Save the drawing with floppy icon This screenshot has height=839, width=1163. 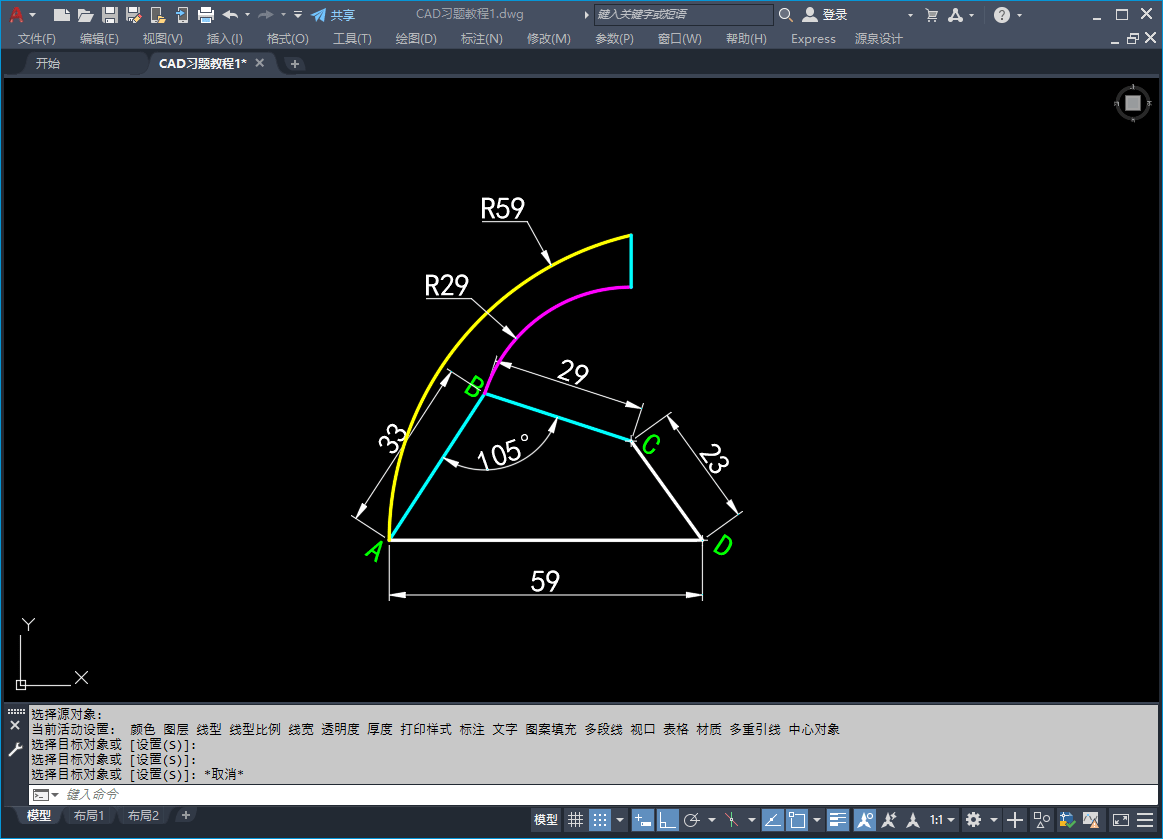pos(110,14)
